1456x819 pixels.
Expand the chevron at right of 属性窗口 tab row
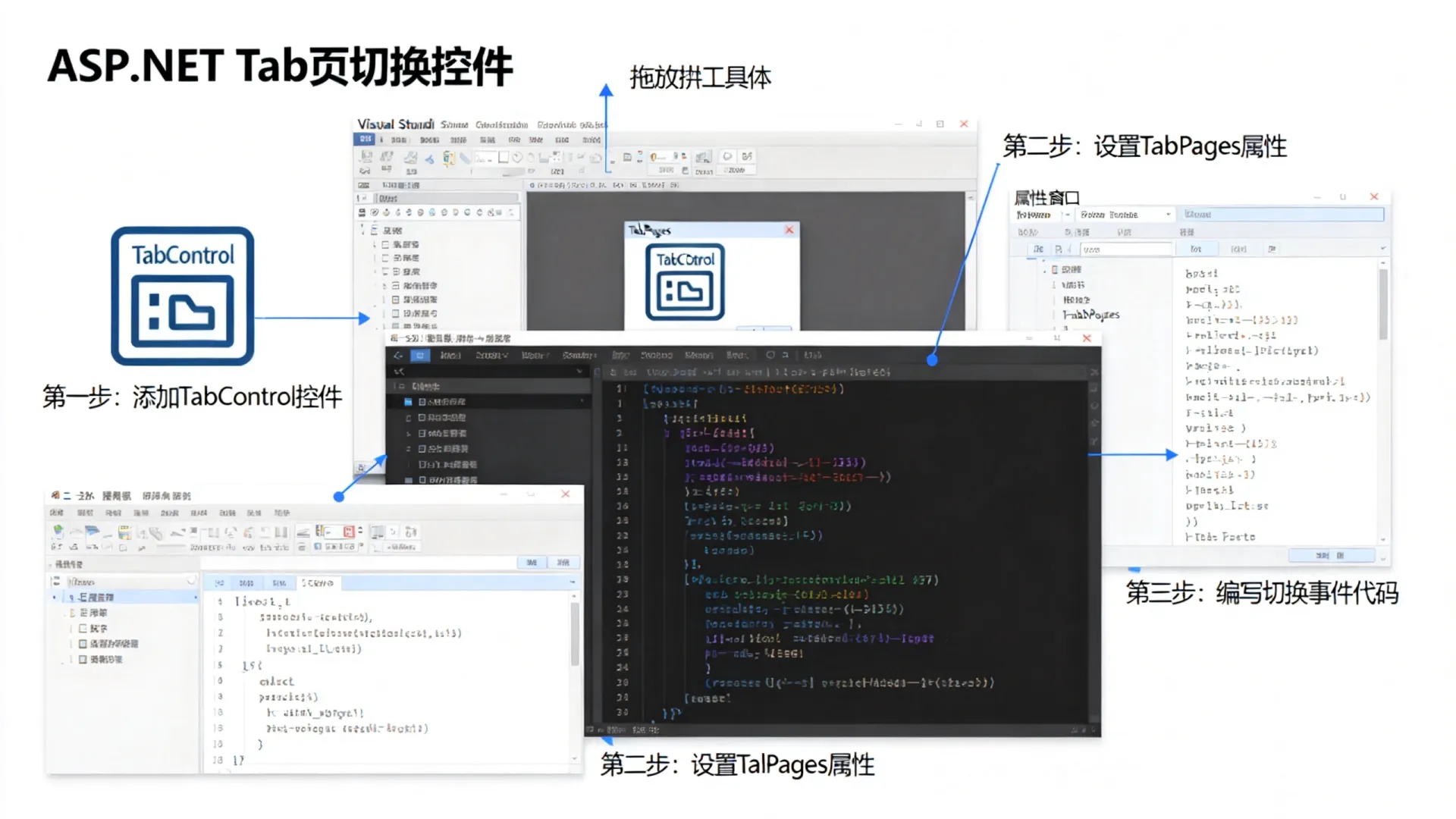[1382, 249]
